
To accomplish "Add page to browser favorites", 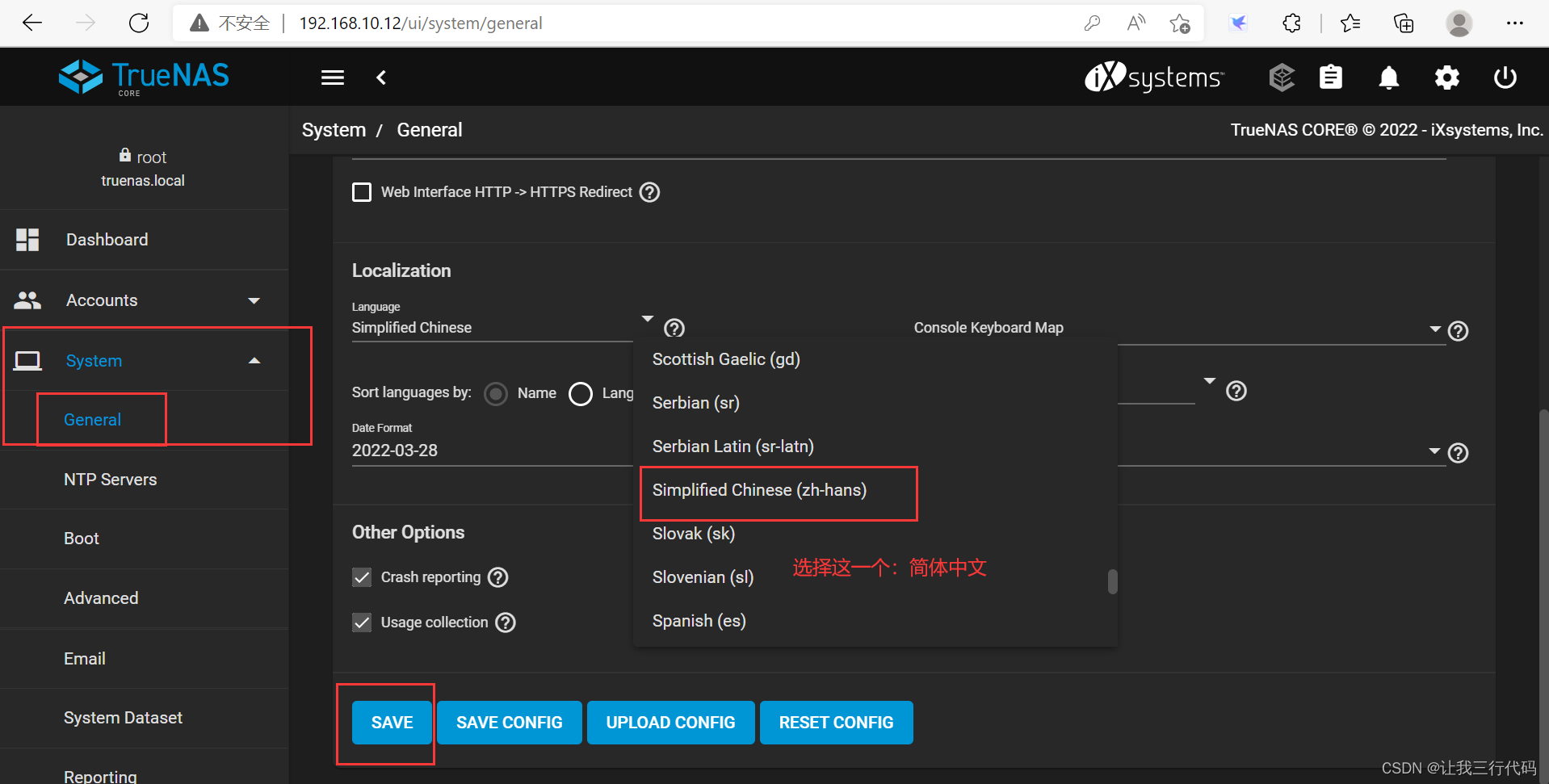I will (x=1180, y=23).
